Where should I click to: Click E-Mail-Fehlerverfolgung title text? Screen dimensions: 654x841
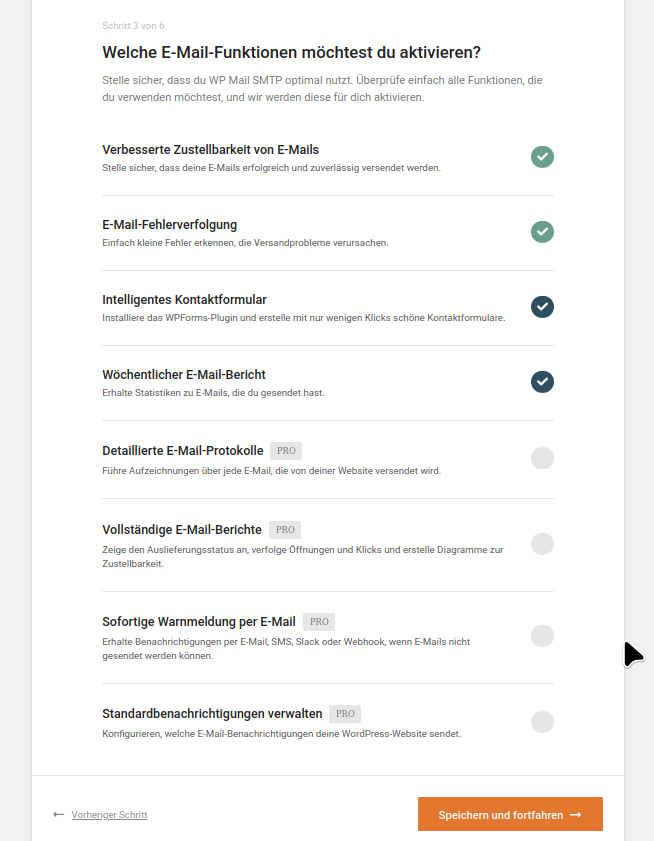point(169,225)
